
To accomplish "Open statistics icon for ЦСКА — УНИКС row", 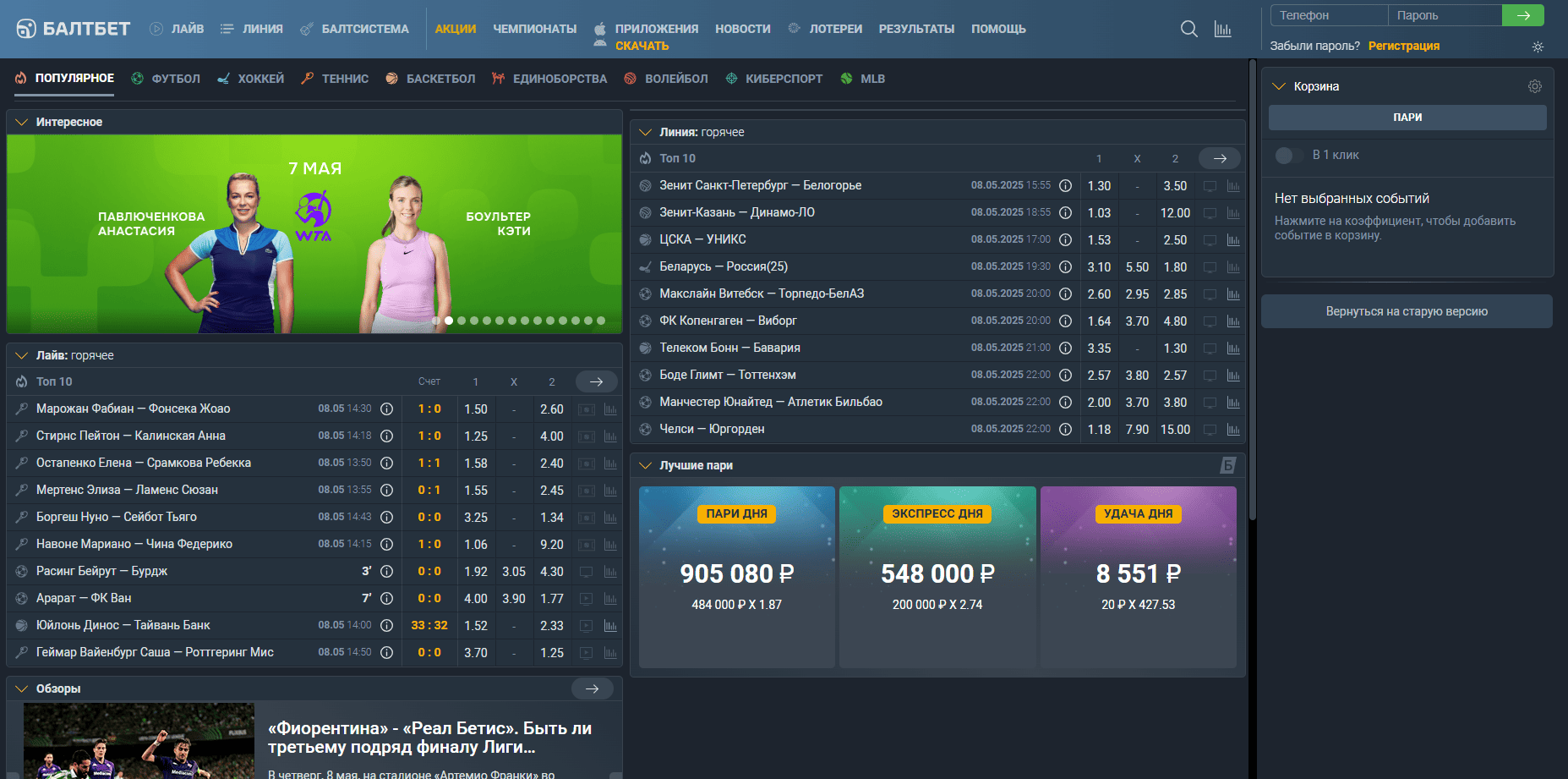I will tap(1233, 240).
